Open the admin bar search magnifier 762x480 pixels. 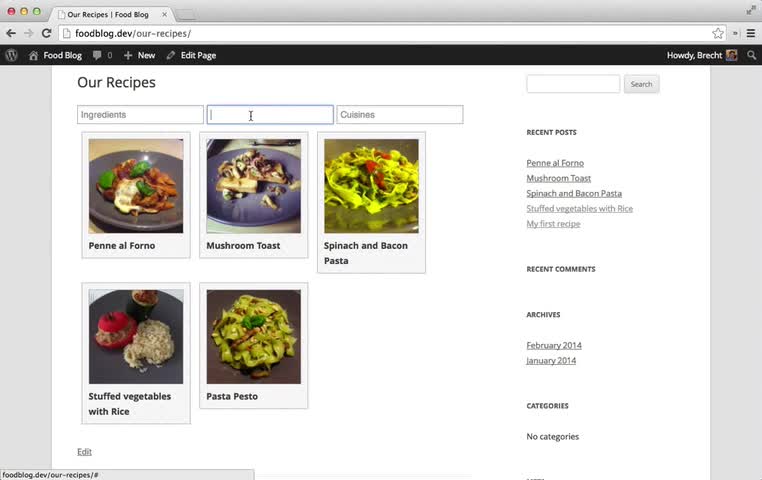751,55
